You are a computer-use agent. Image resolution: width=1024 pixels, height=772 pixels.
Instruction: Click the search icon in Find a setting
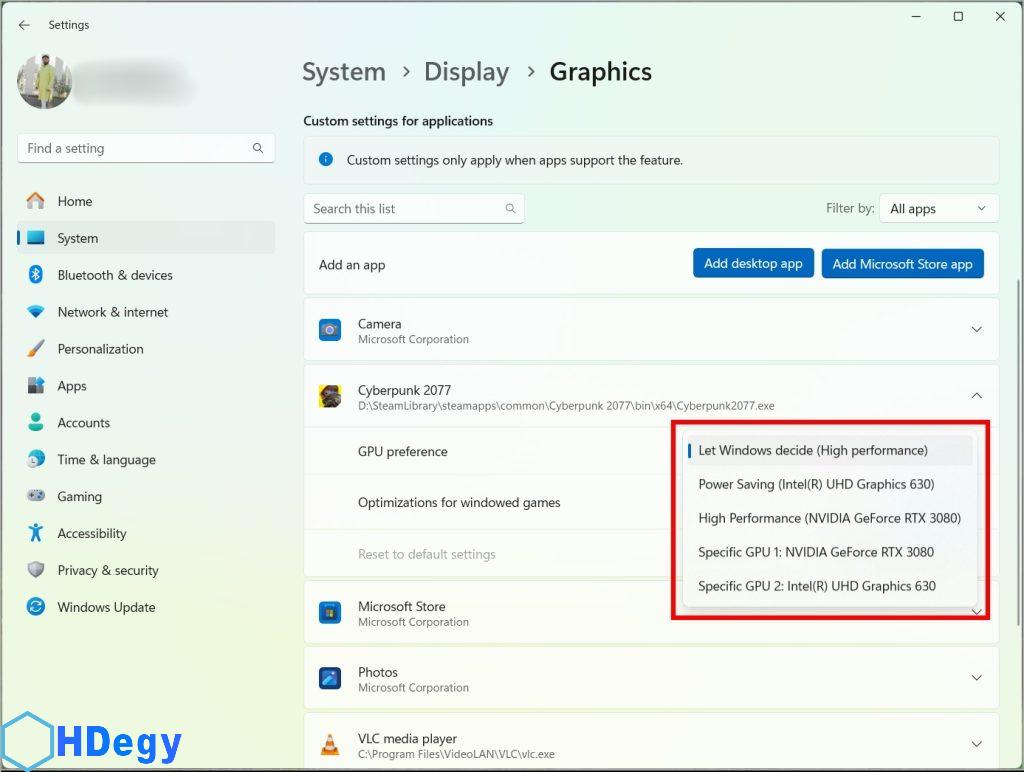pos(258,148)
